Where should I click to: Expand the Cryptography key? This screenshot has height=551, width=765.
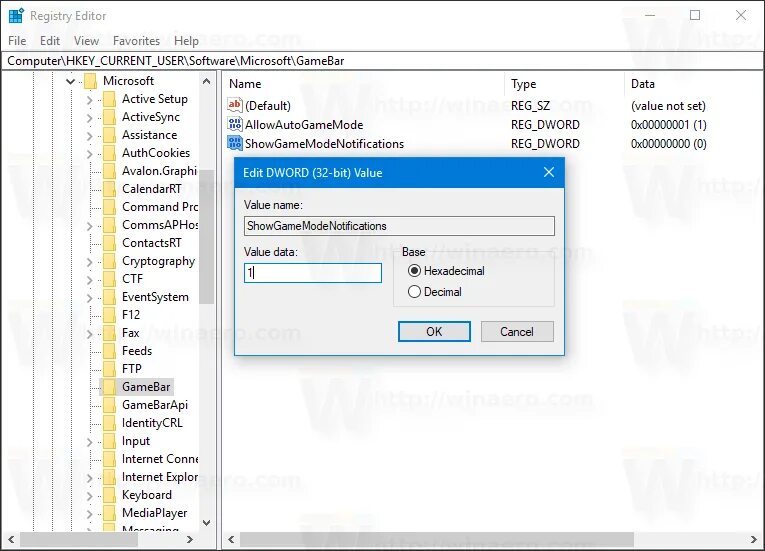[x=89, y=262]
